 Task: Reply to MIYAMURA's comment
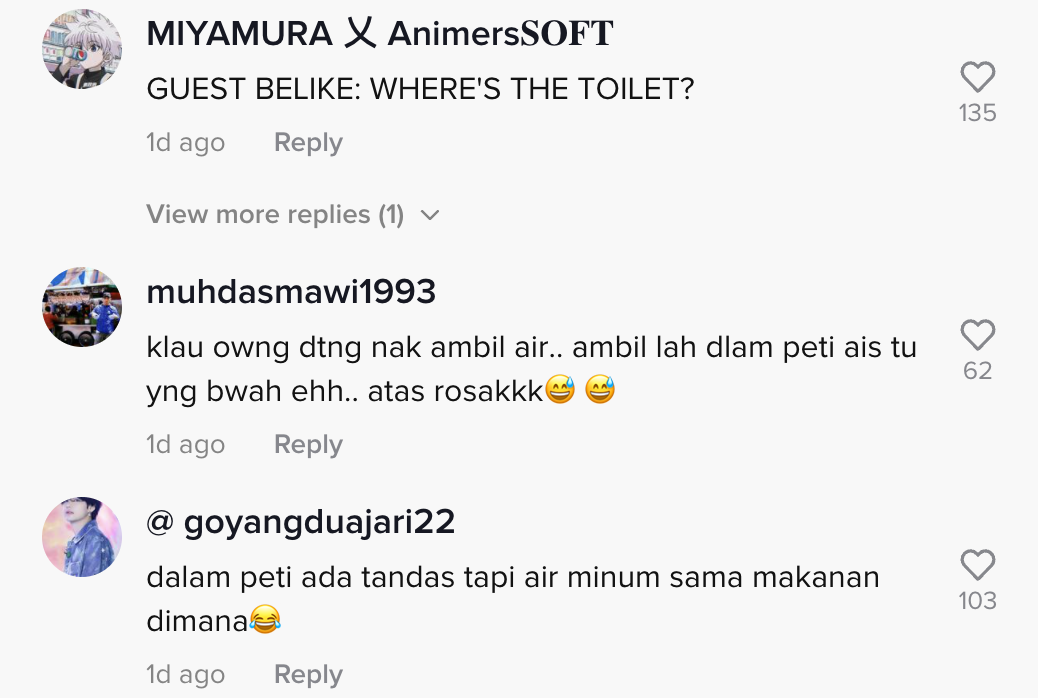[308, 142]
